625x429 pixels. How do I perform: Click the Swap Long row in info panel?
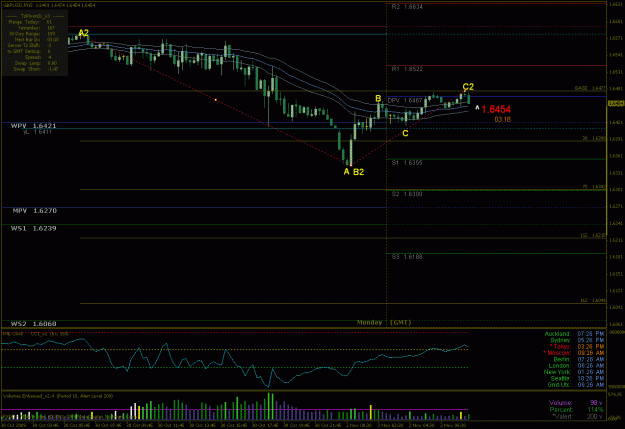tap(35, 63)
